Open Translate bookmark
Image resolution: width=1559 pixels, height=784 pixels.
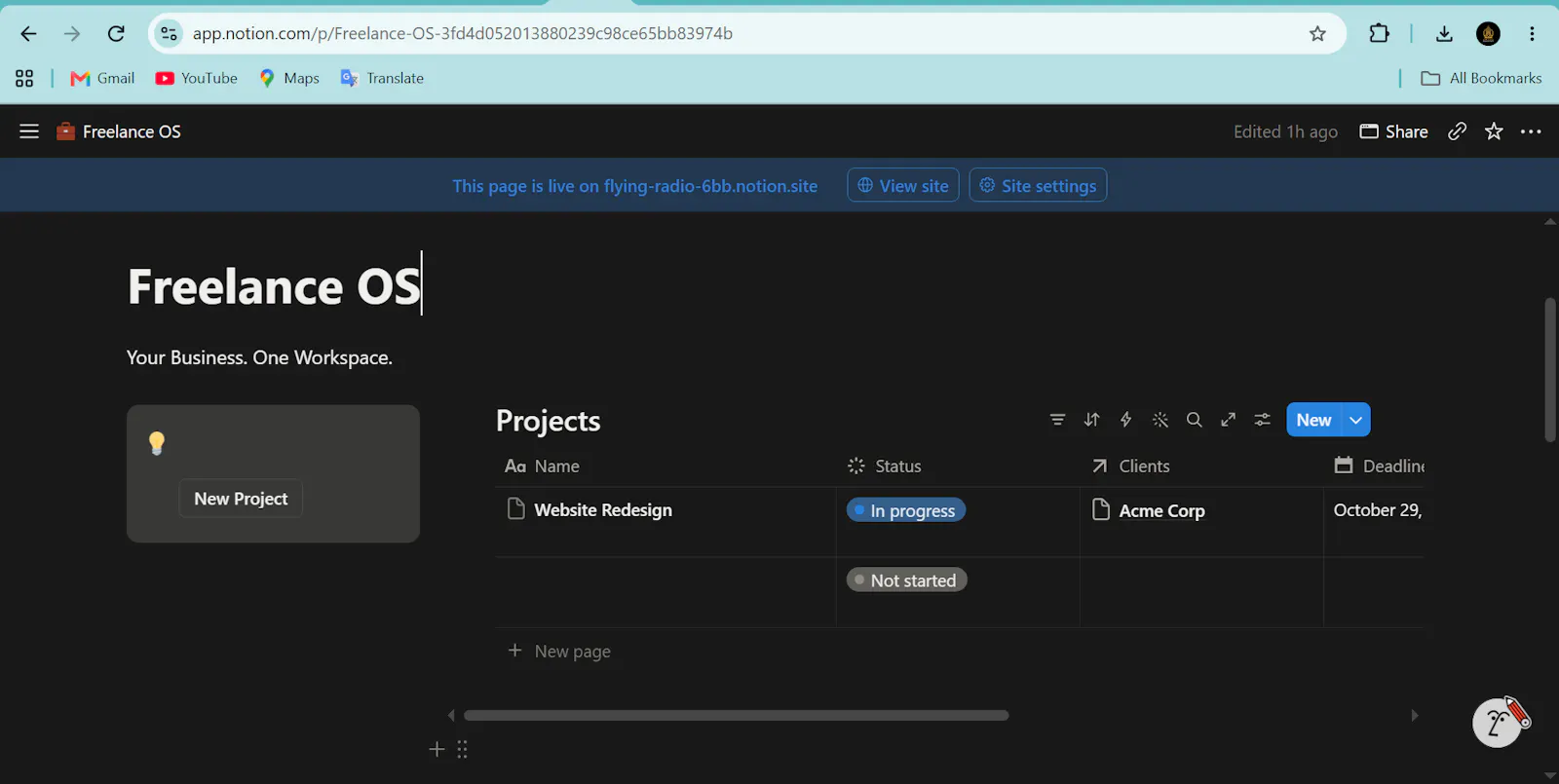point(382,78)
